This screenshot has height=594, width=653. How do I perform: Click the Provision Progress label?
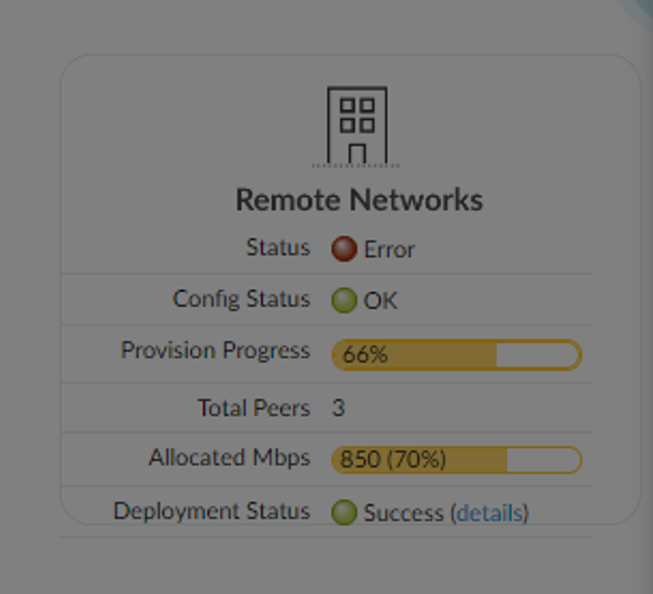click(x=215, y=351)
